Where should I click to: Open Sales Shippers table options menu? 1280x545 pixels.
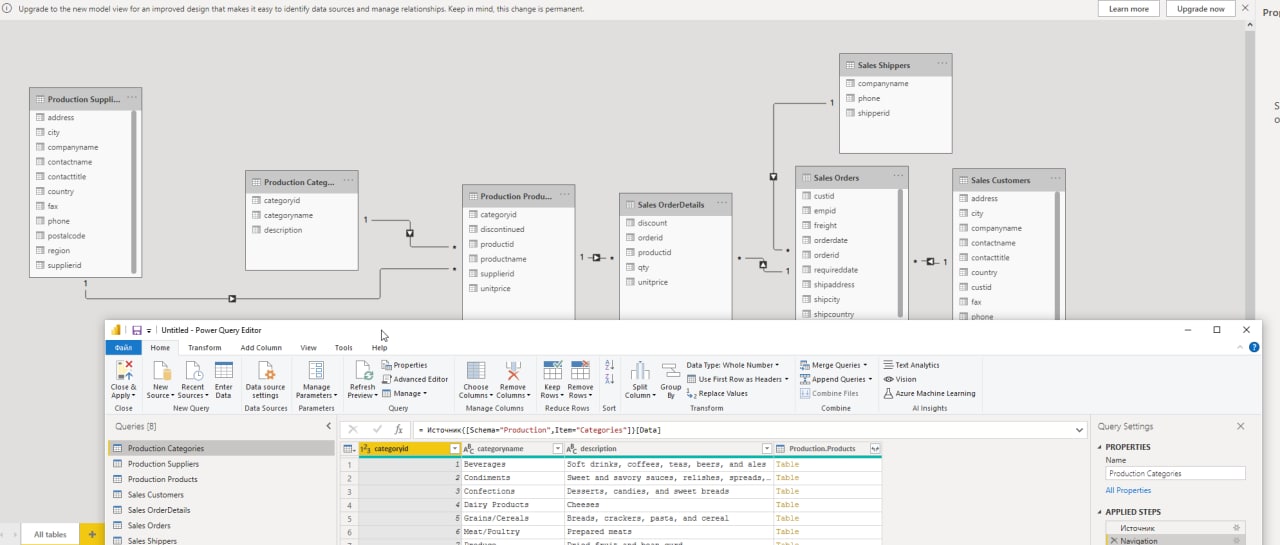point(942,64)
